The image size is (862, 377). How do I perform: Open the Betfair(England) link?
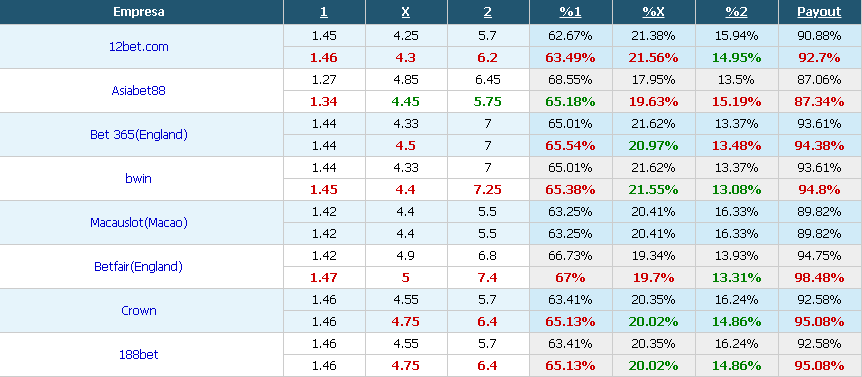click(139, 267)
